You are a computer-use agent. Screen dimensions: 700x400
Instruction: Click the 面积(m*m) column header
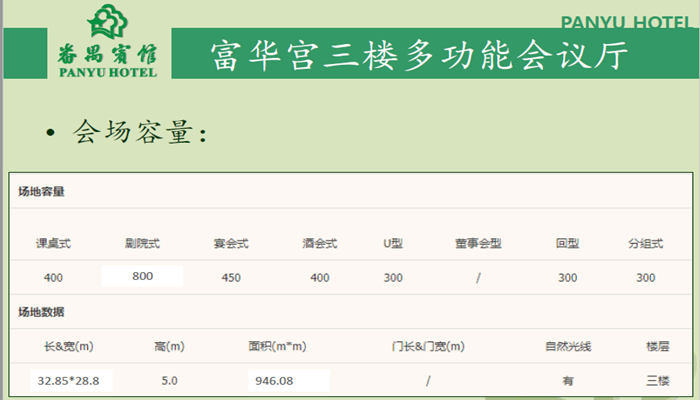pyautogui.click(x=277, y=347)
